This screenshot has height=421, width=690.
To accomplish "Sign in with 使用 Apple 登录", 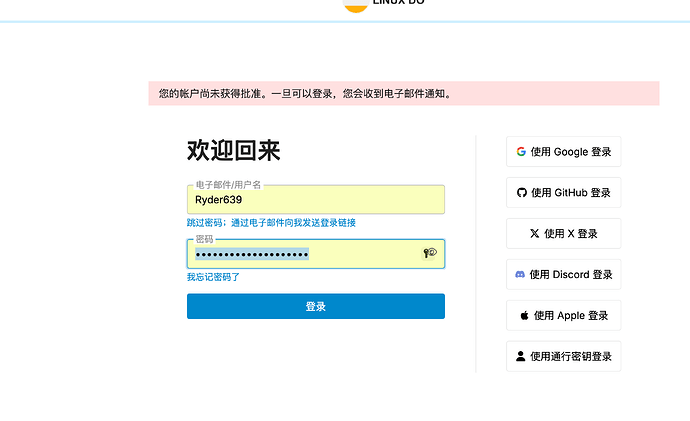I will pyautogui.click(x=564, y=315).
